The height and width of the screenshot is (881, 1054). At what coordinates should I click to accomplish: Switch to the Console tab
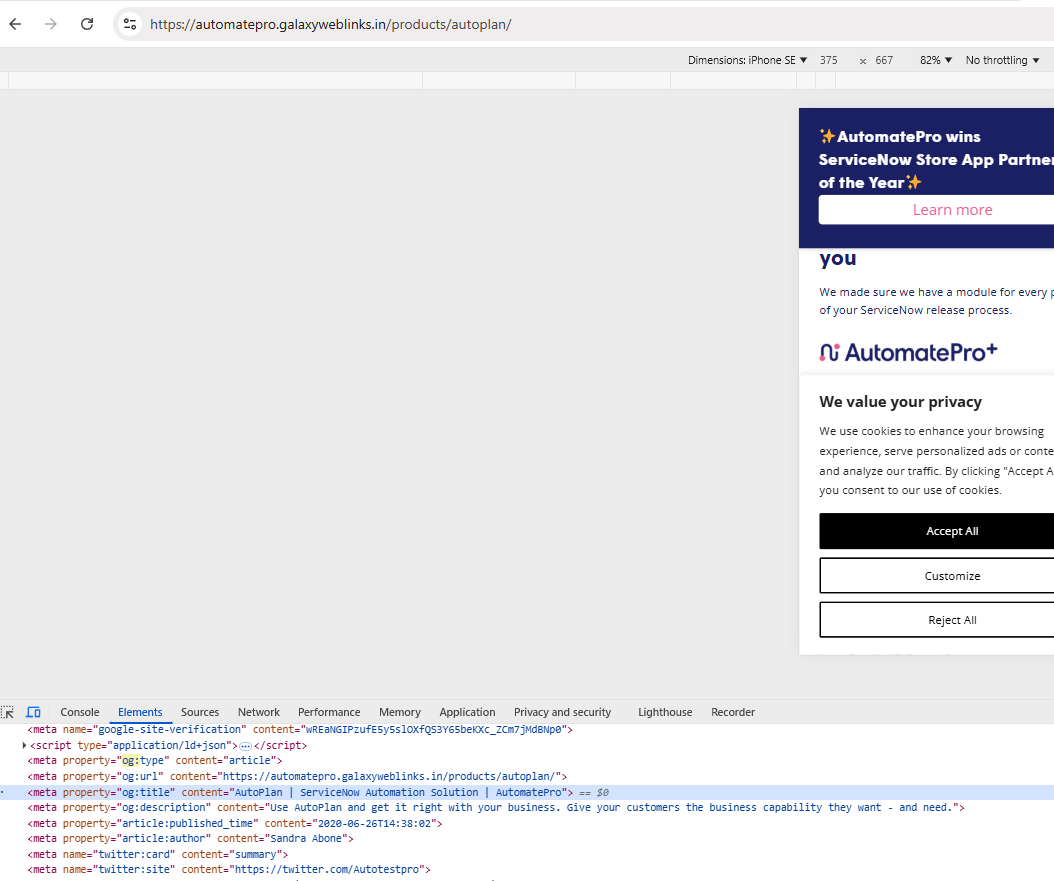tap(80, 712)
